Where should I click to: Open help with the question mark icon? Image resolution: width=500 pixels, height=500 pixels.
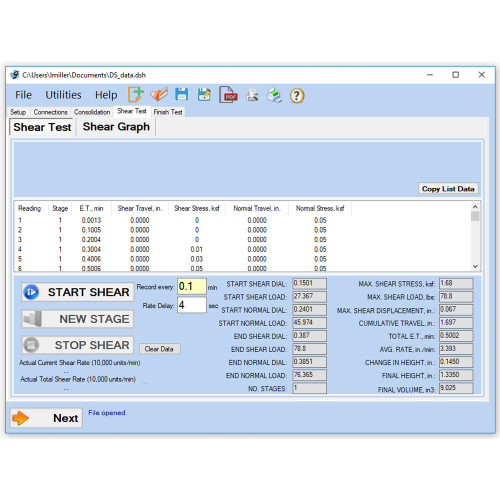(x=297, y=96)
